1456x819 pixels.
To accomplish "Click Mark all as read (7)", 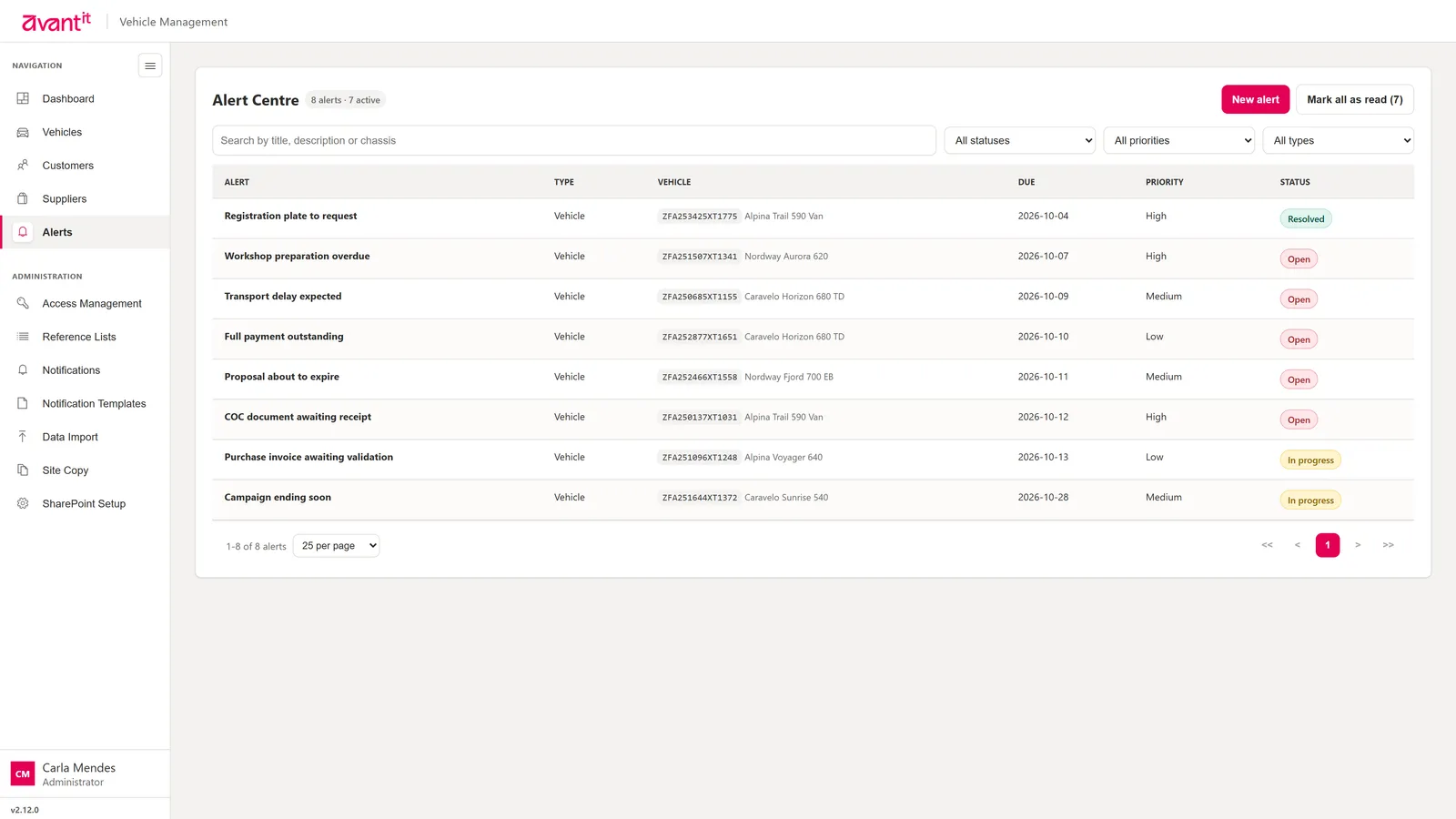I will [x=1354, y=99].
